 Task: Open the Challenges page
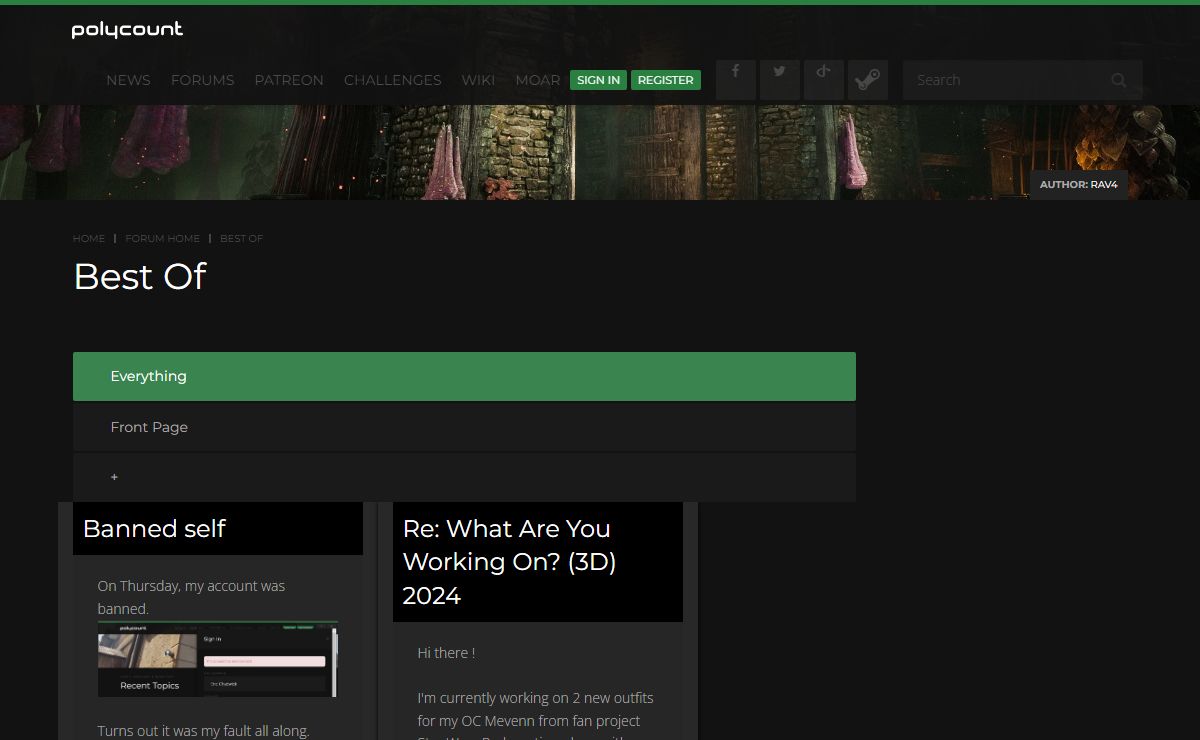[393, 80]
